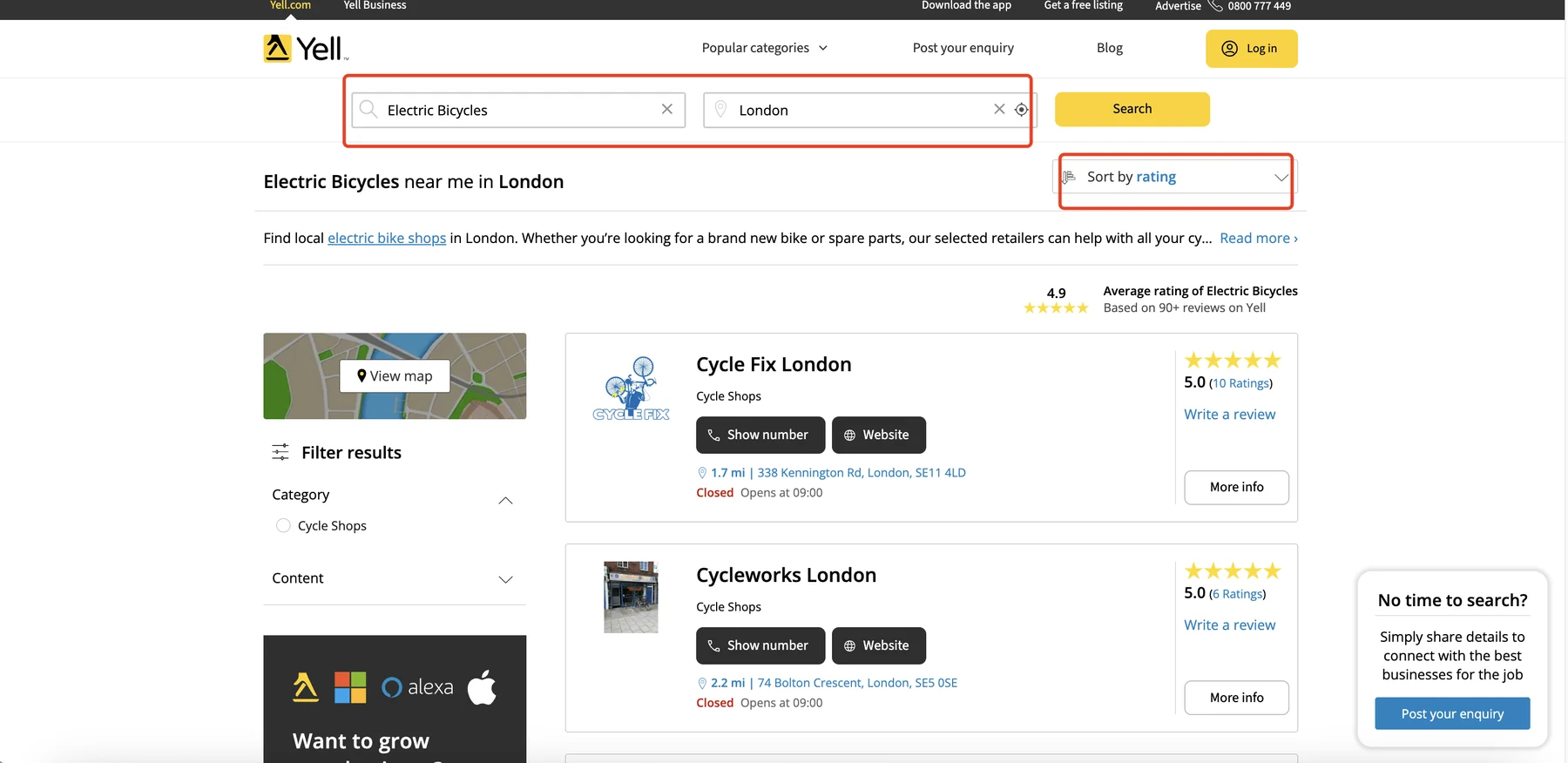
Task: Open the Cycle Fix London listing title
Action: point(774,364)
